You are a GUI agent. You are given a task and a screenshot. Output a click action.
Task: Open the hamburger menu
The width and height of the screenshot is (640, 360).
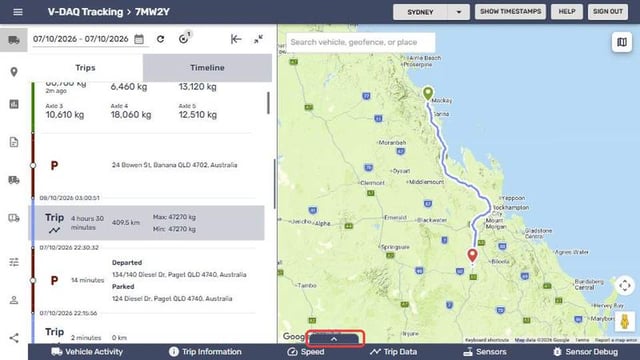18,12
